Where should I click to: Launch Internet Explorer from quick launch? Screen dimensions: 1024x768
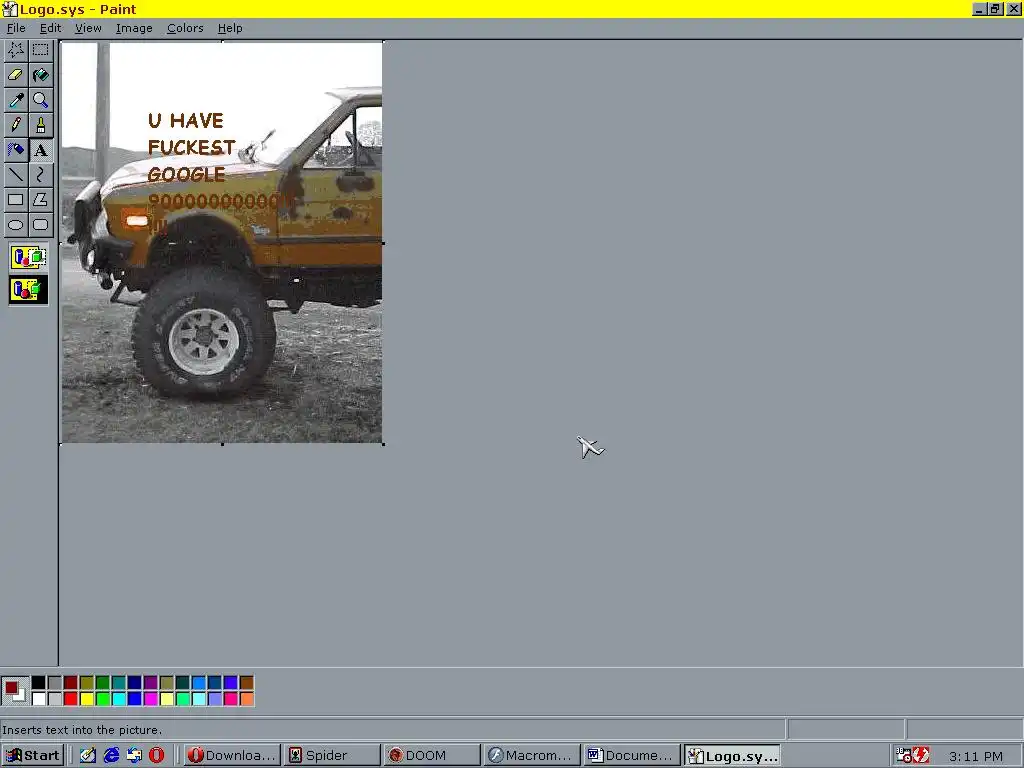[x=111, y=756]
